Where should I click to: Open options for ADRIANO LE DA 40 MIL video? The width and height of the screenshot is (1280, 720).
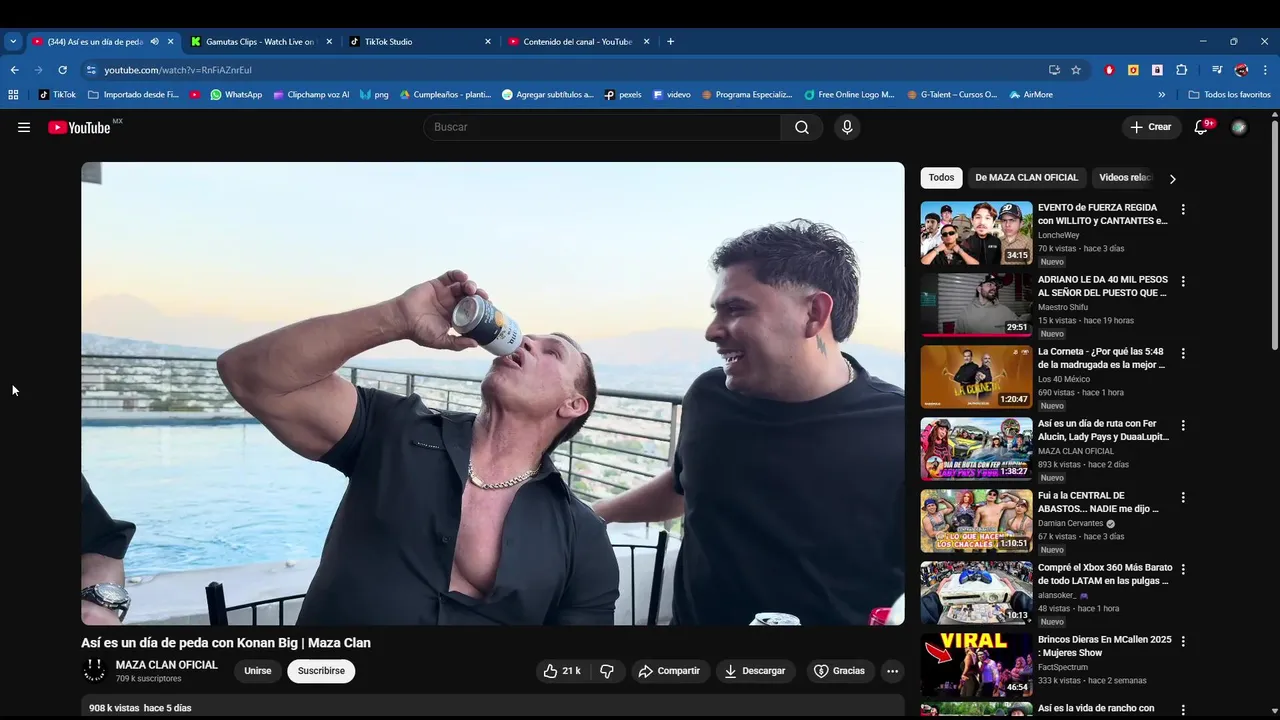coord(1183,282)
